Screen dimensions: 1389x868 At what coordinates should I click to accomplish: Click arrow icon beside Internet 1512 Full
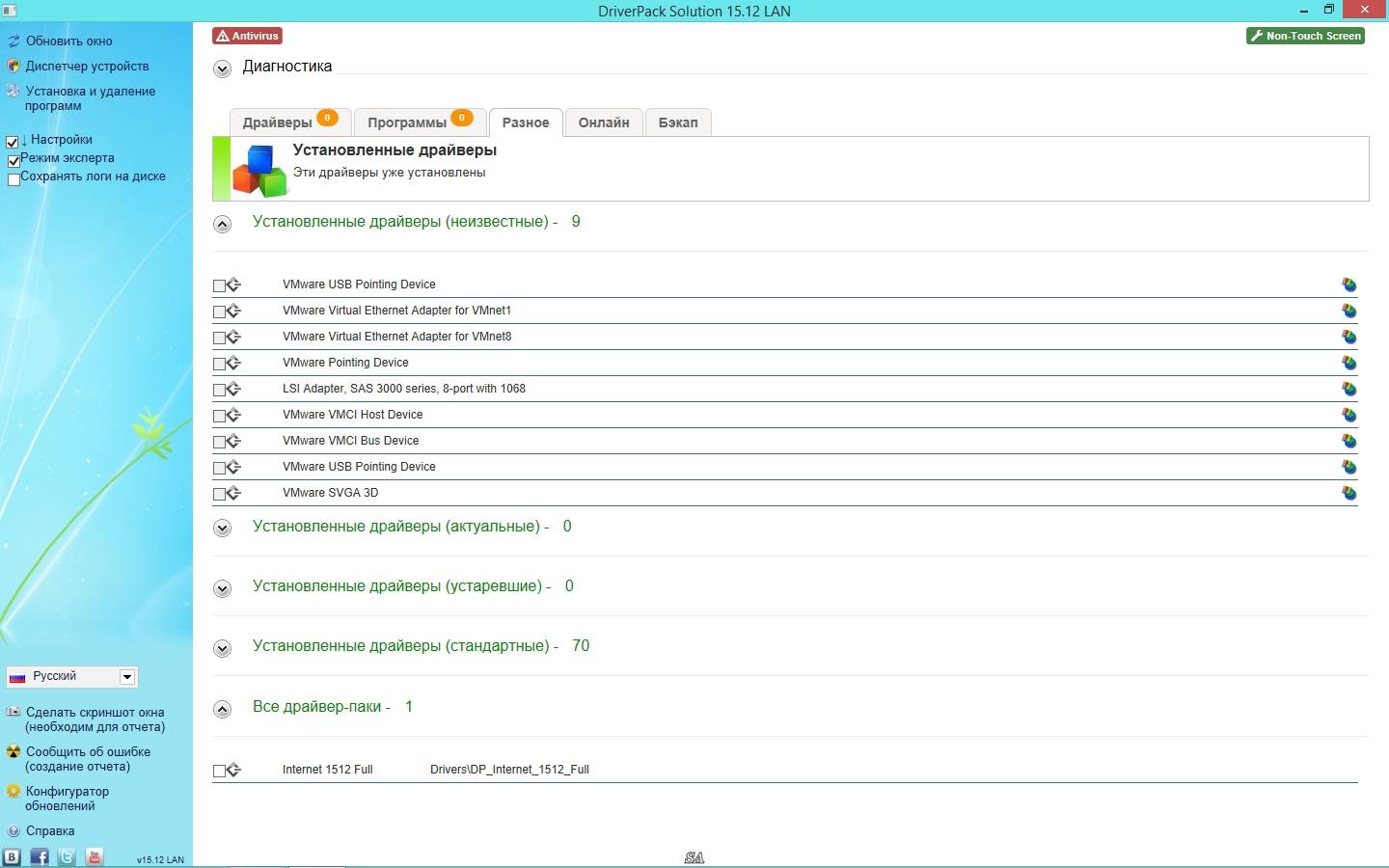[233, 771]
